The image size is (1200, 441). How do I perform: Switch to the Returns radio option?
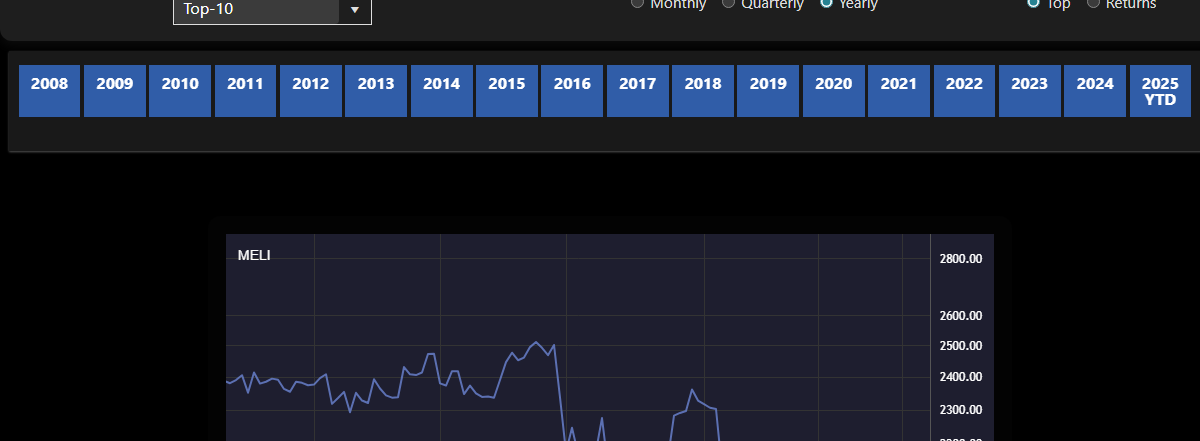pyautogui.click(x=1093, y=4)
